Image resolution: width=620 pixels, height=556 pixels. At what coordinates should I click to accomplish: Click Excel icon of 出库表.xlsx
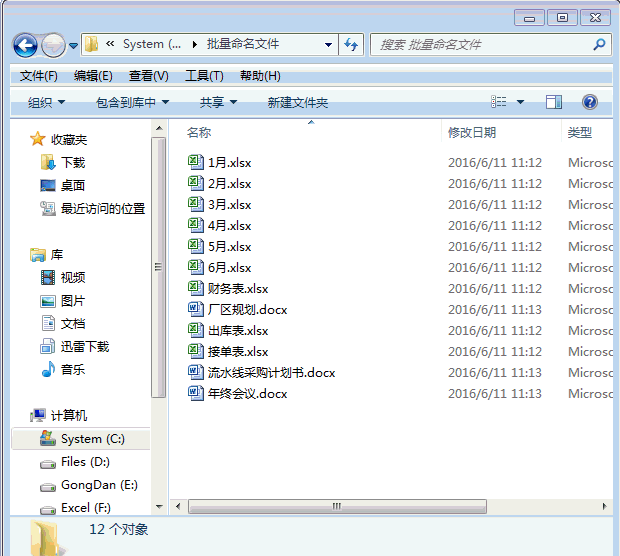[195, 330]
